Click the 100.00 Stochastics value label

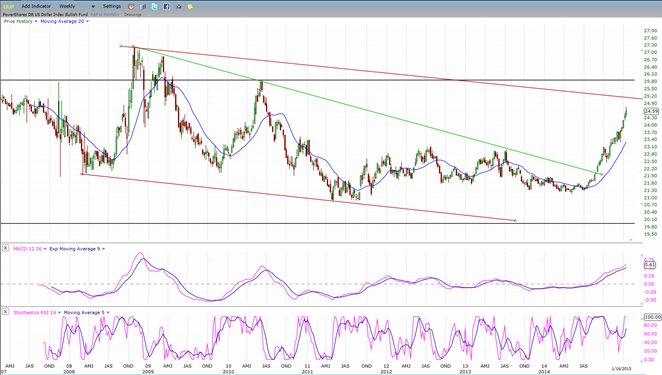tap(652, 317)
